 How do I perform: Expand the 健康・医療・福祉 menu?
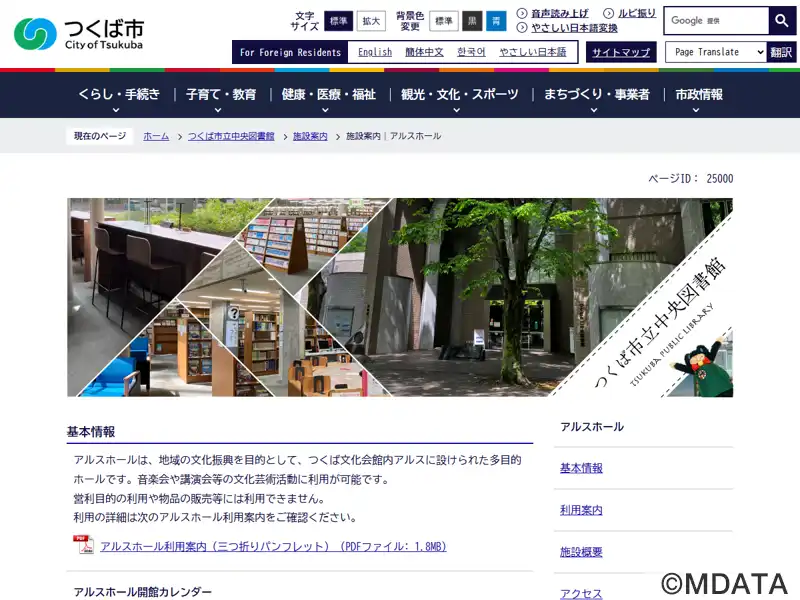coord(329,95)
